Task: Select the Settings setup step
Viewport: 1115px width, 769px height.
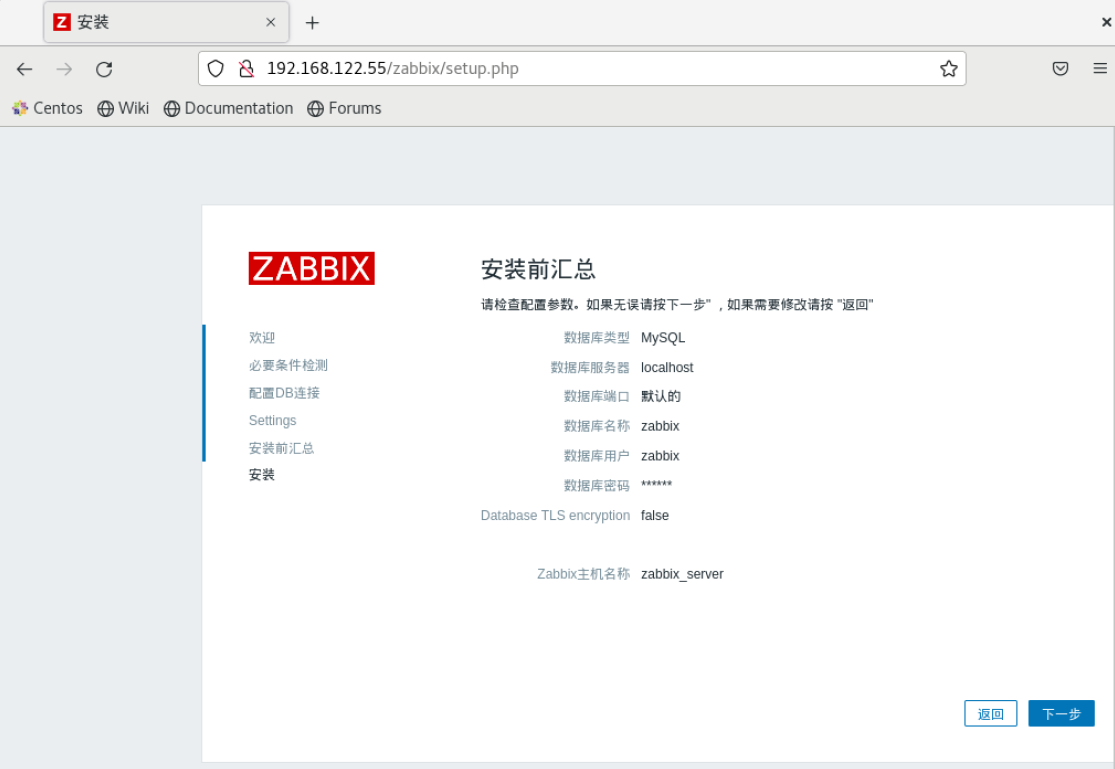Action: click(272, 420)
